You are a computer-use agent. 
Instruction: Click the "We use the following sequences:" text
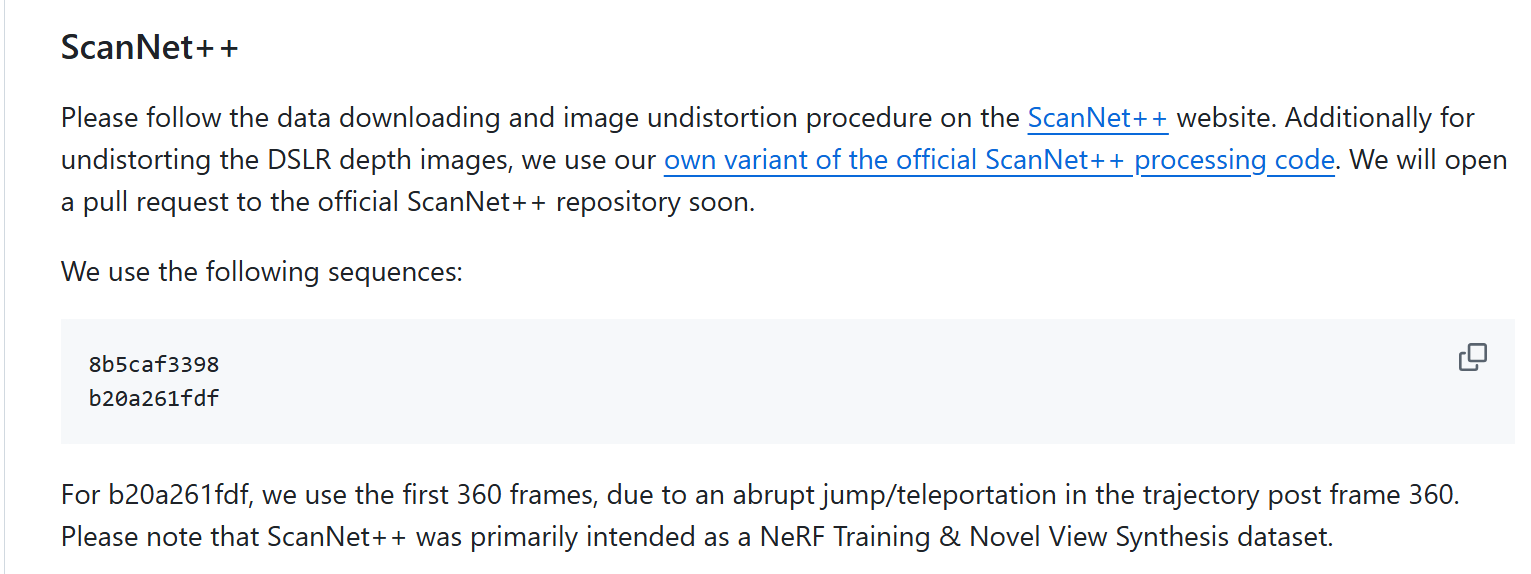pos(262,271)
